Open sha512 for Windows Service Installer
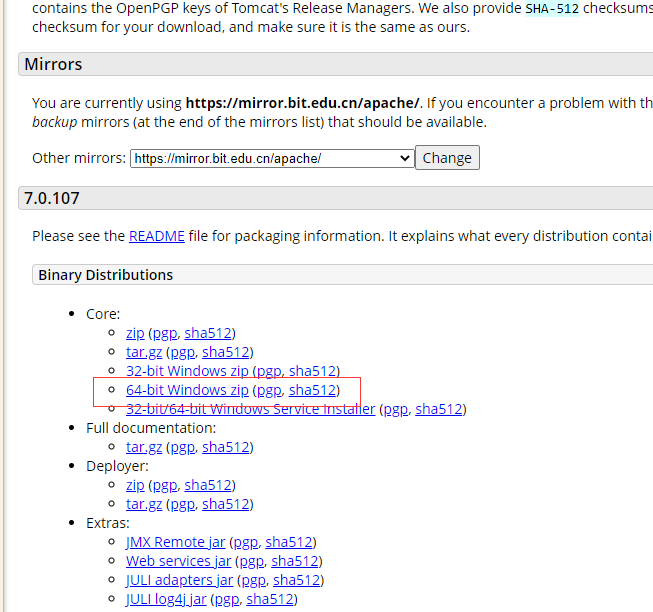Image resolution: width=653 pixels, height=612 pixels. (x=439, y=409)
